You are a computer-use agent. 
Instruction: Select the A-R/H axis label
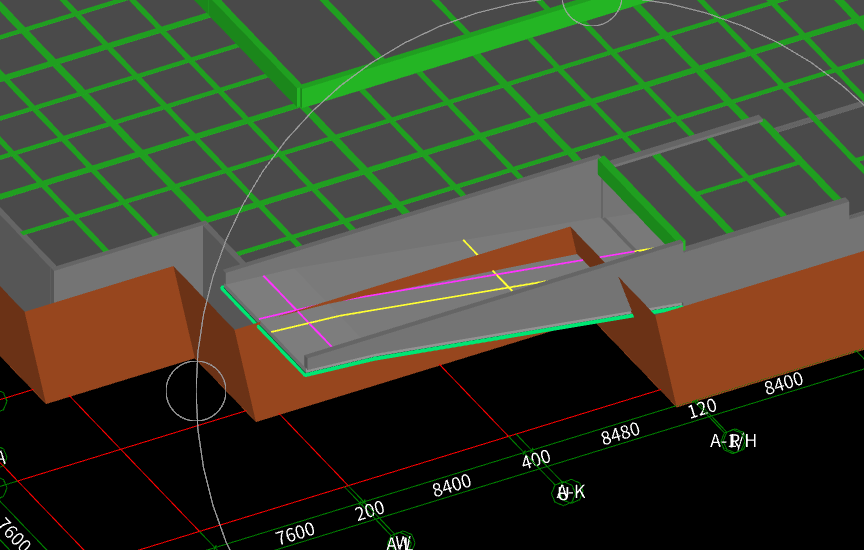point(733,441)
